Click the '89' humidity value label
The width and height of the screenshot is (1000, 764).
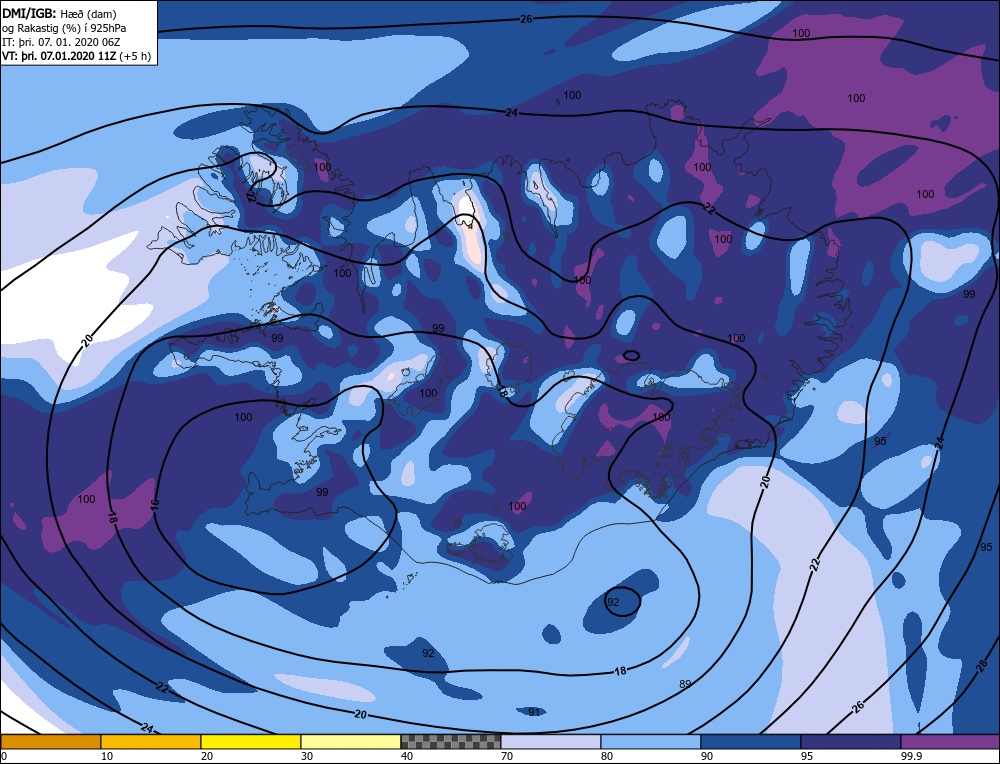point(685,684)
